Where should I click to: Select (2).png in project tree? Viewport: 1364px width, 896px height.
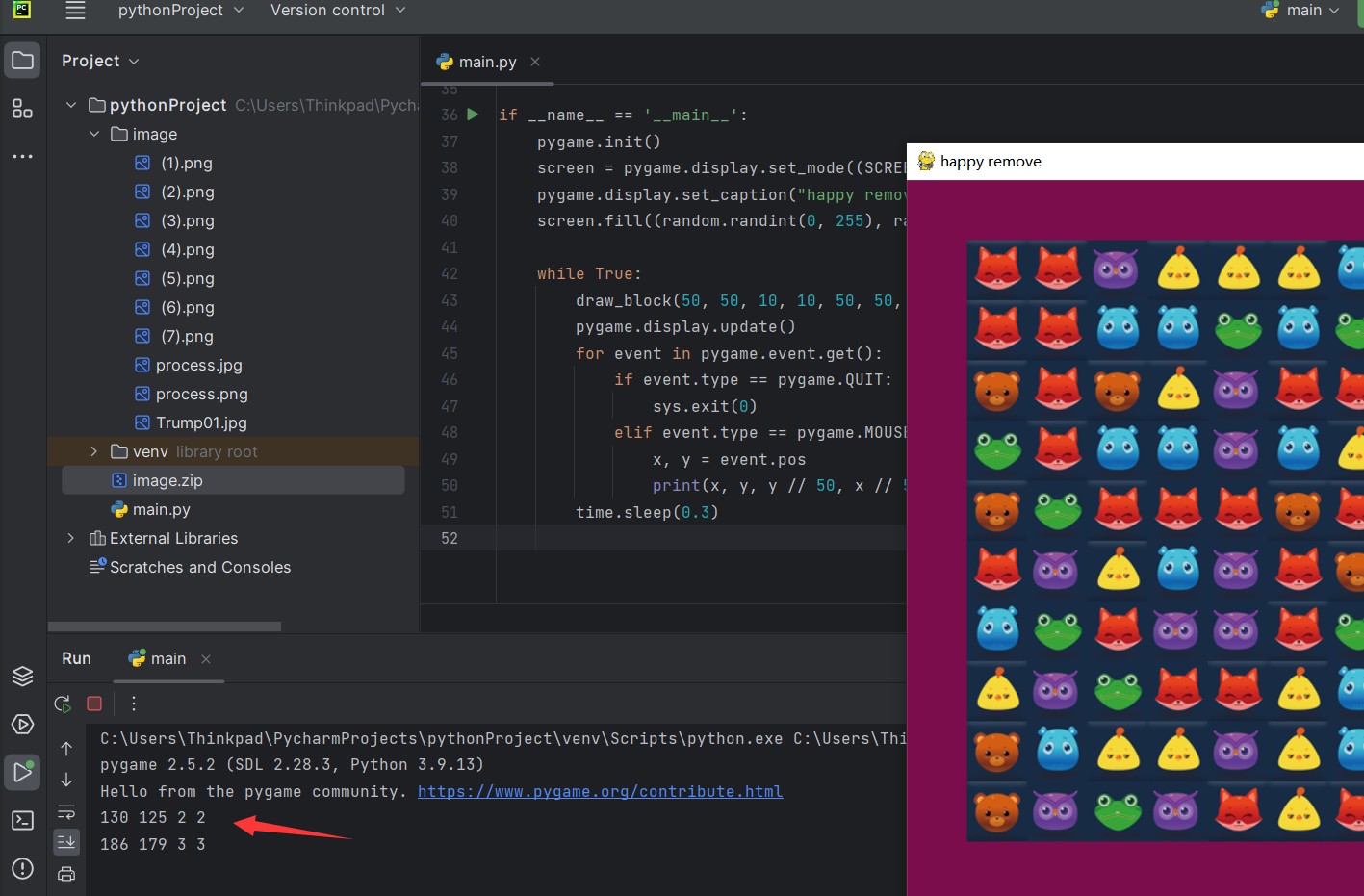187,192
